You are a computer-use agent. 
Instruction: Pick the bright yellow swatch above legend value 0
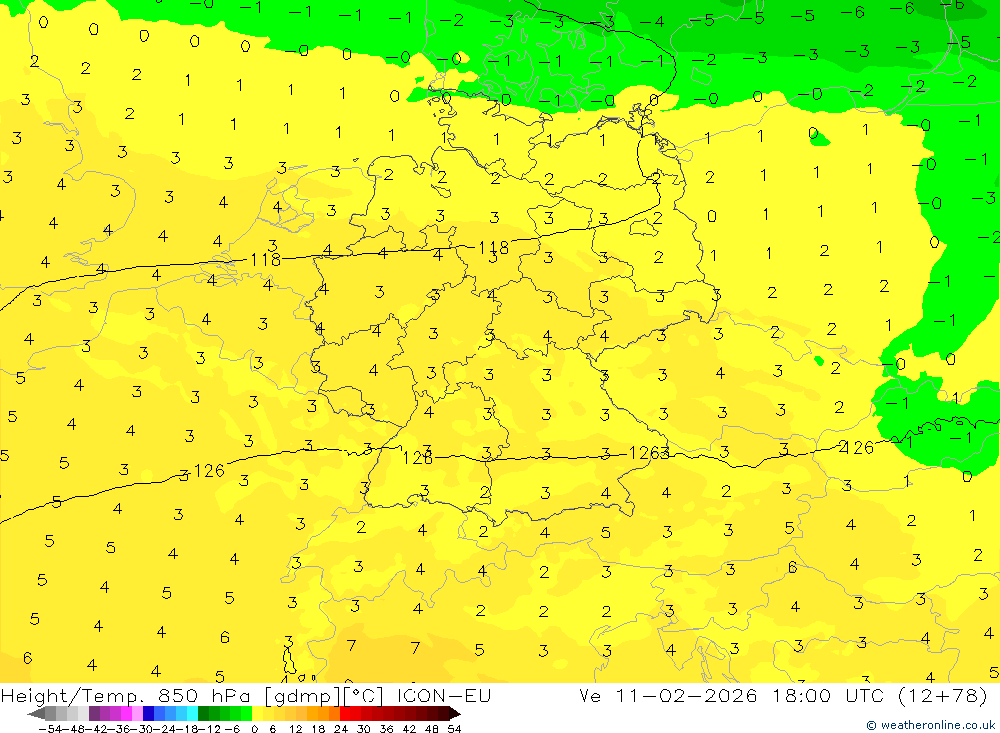(x=258, y=713)
